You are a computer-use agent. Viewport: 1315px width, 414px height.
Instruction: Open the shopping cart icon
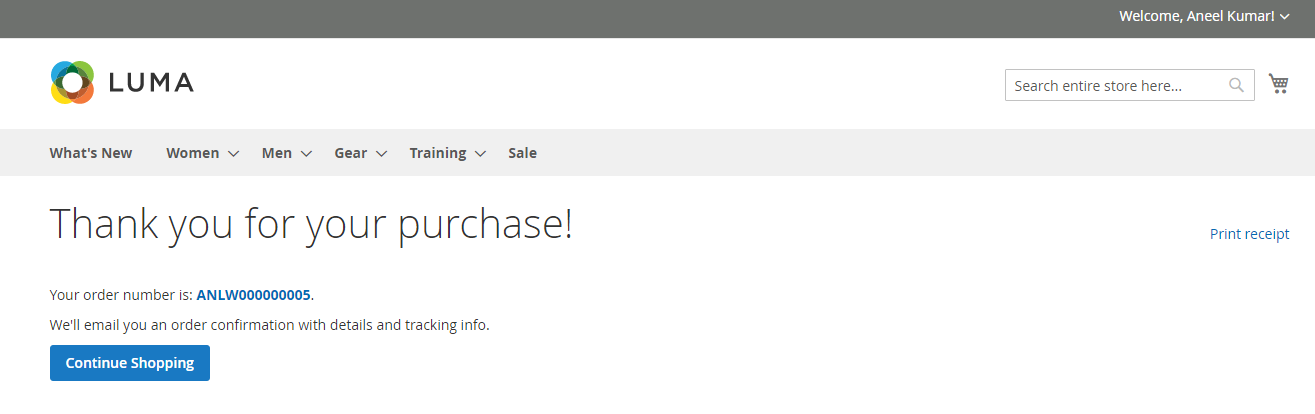[1278, 84]
